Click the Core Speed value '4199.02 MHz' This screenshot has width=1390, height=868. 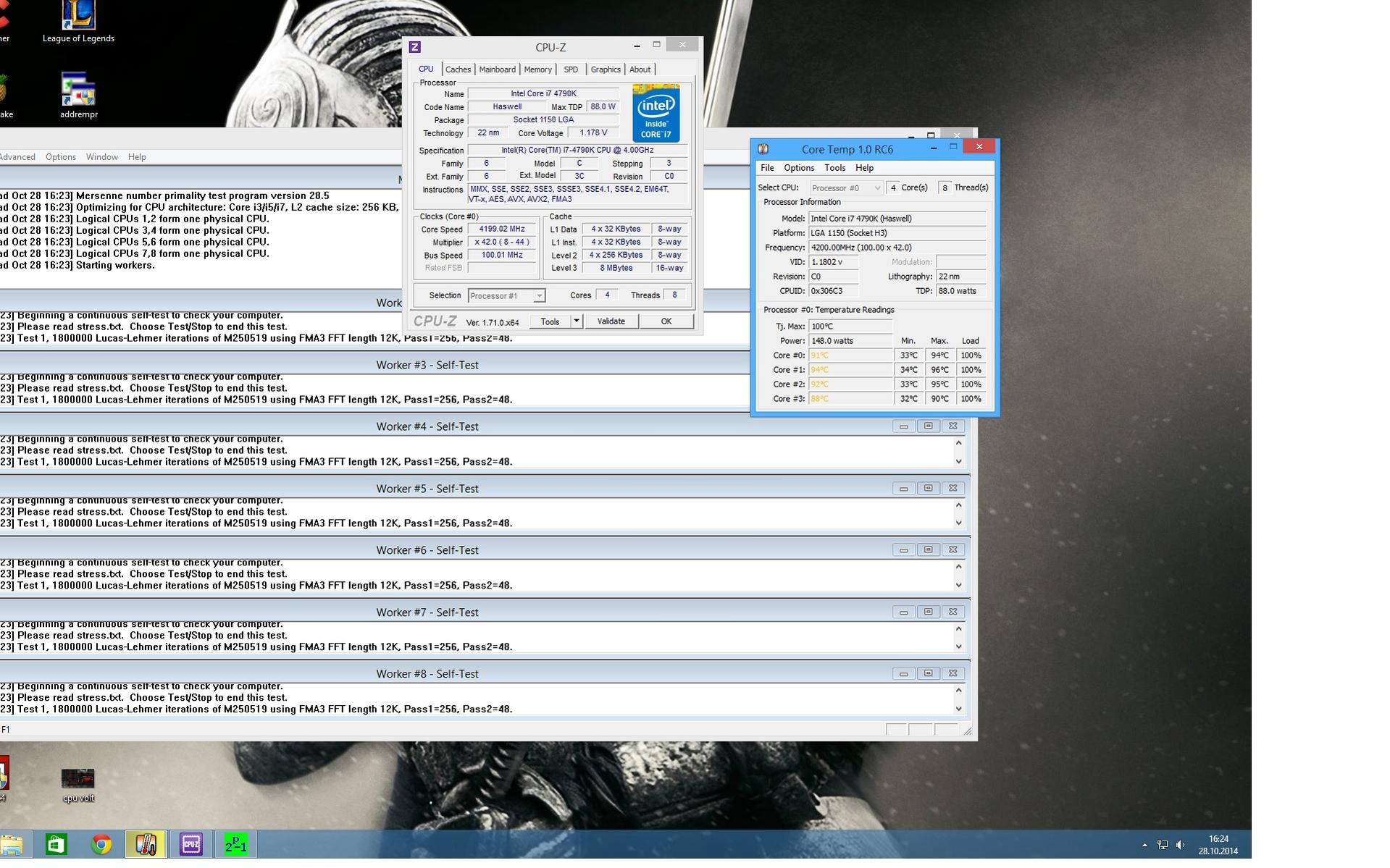501,229
